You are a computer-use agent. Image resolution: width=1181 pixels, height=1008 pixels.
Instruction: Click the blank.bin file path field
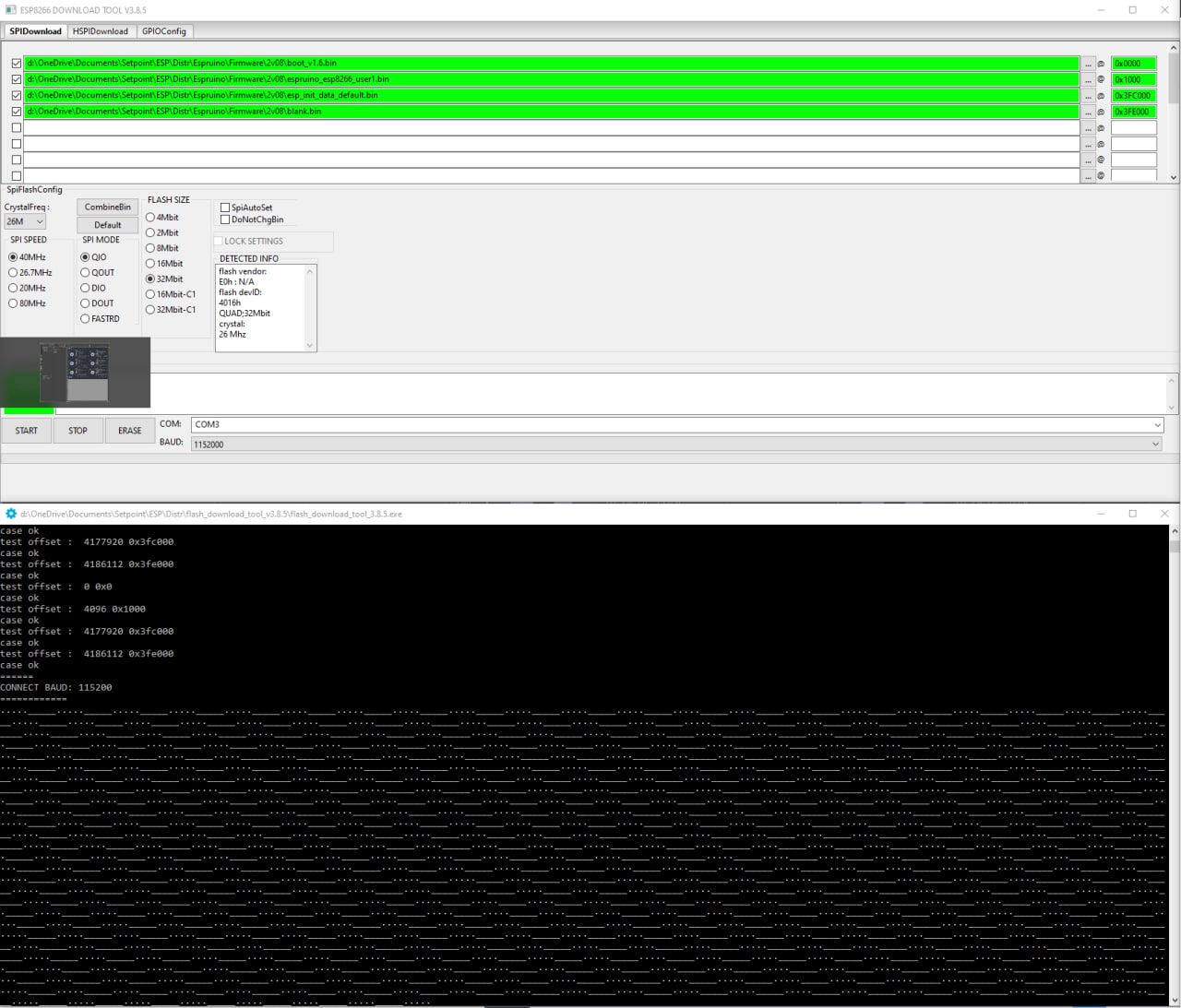(551, 112)
